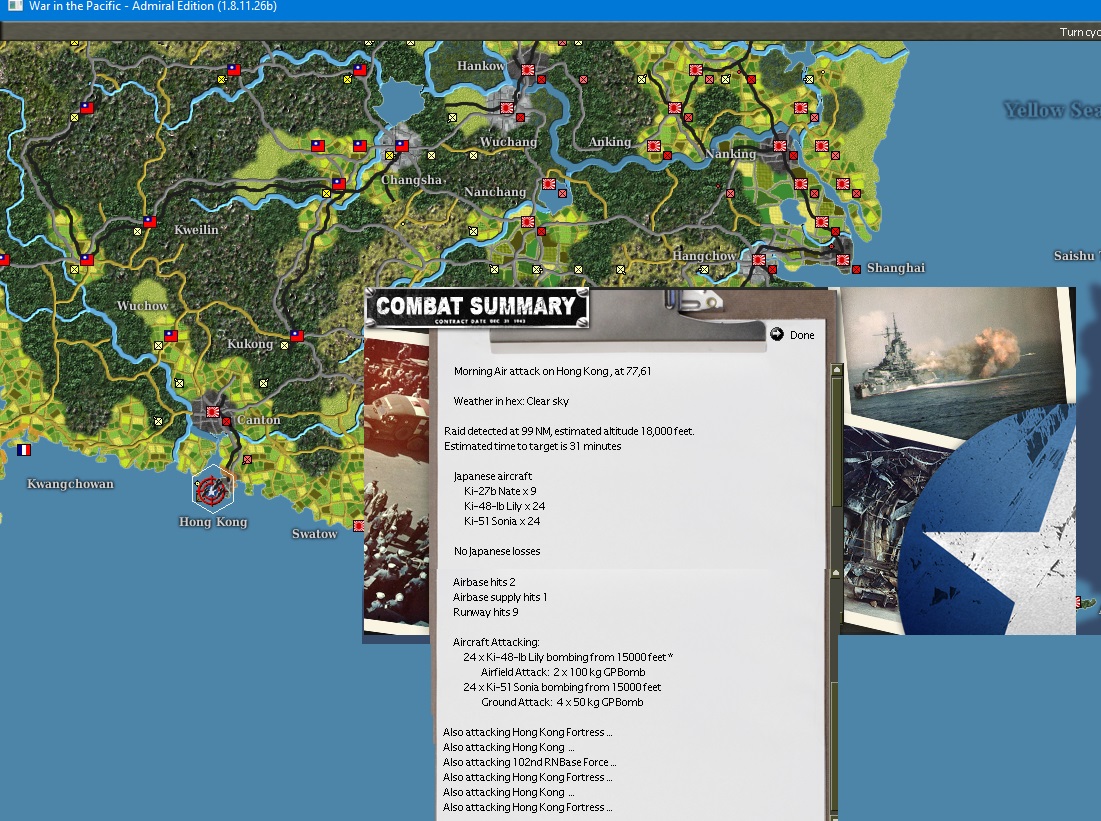Select the Japanese flag unit at Shanghai

click(843, 260)
